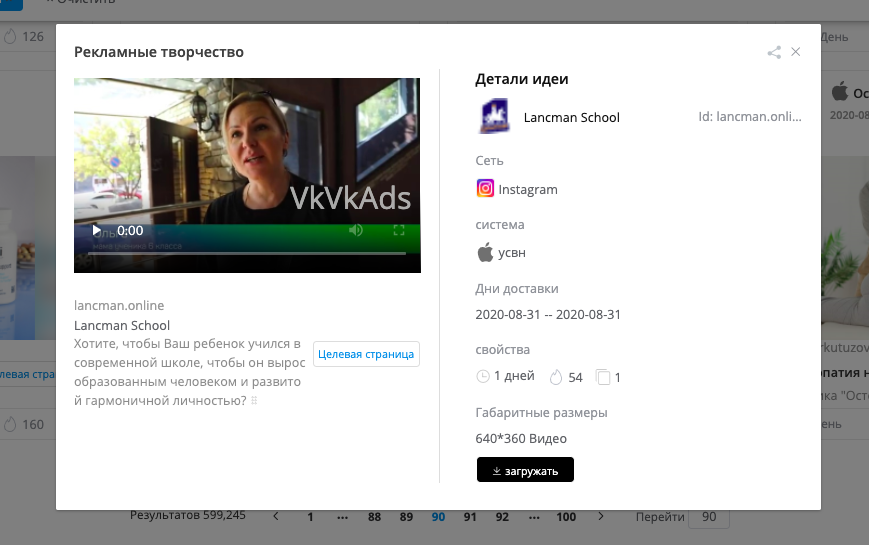Mute the video volume speaker icon
This screenshot has height=545, width=869.
tap(356, 230)
